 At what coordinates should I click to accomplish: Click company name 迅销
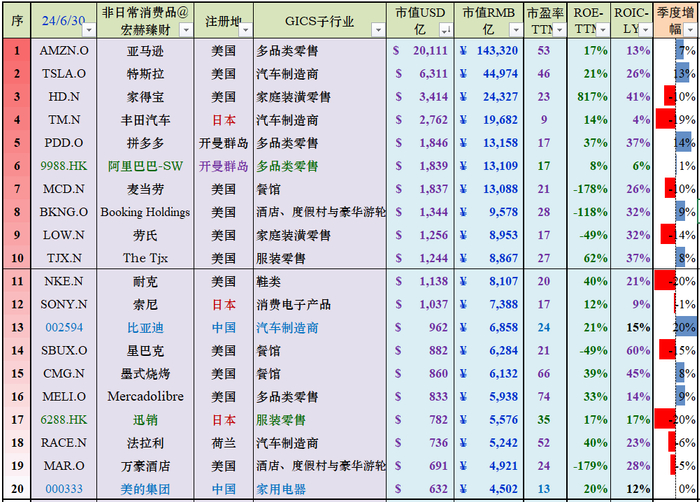point(146,419)
